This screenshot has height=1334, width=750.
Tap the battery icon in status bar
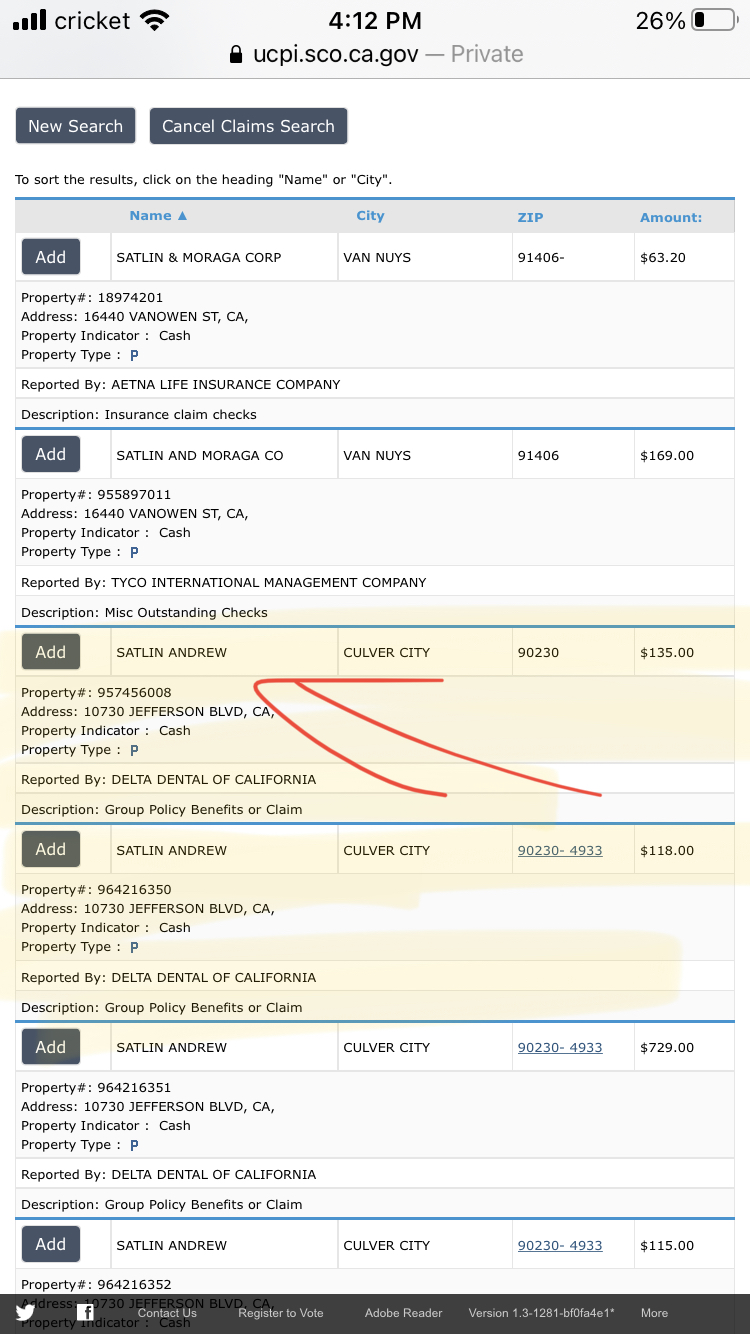click(x=714, y=20)
